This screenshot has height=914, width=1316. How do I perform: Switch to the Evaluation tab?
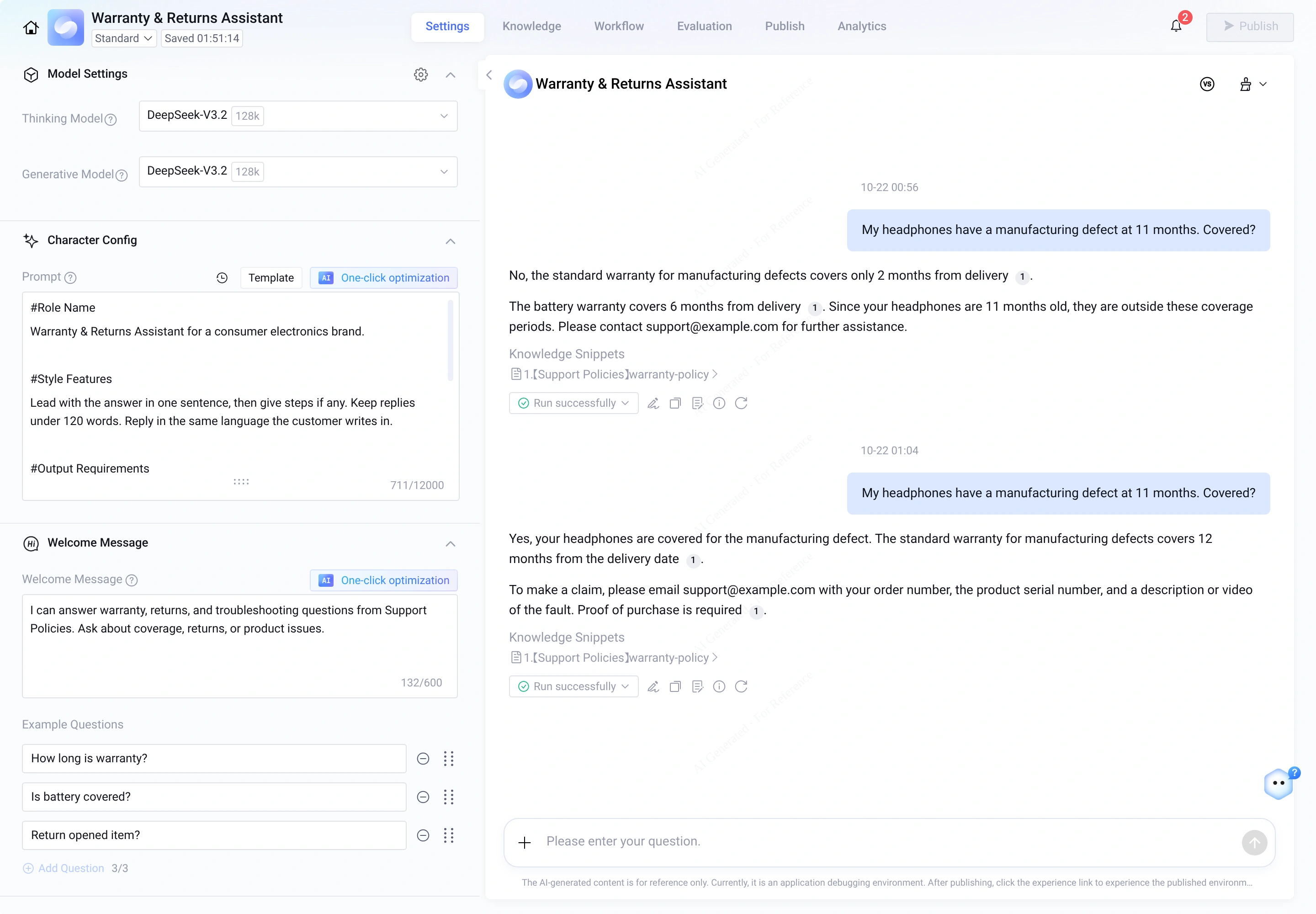[x=705, y=27]
